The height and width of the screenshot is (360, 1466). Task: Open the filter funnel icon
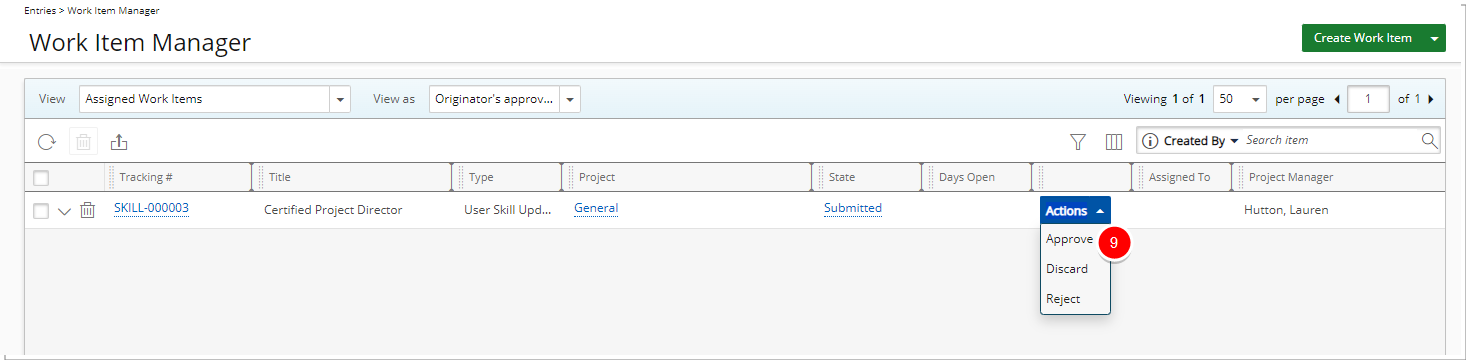[x=1078, y=142]
